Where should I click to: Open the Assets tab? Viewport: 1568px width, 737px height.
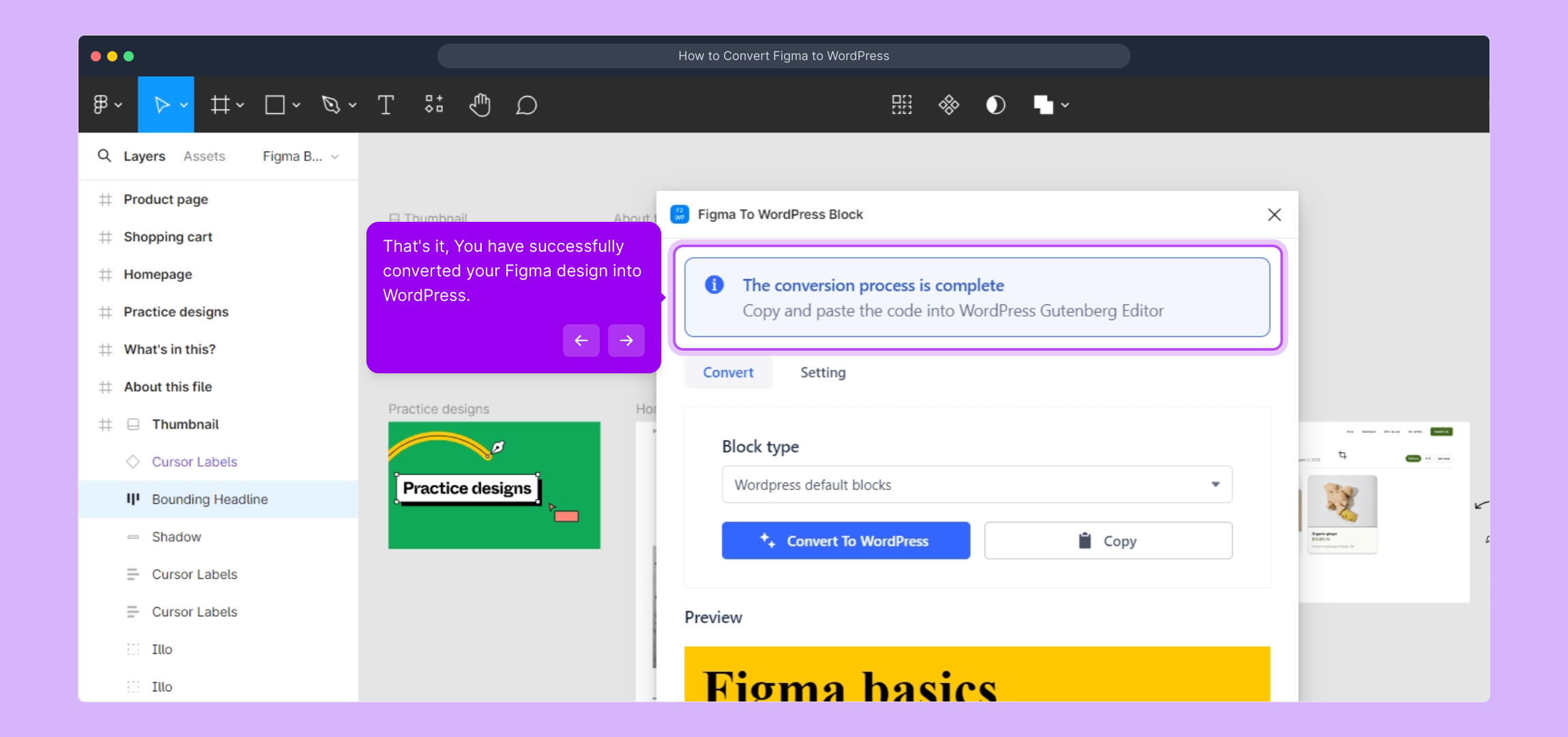tap(204, 156)
